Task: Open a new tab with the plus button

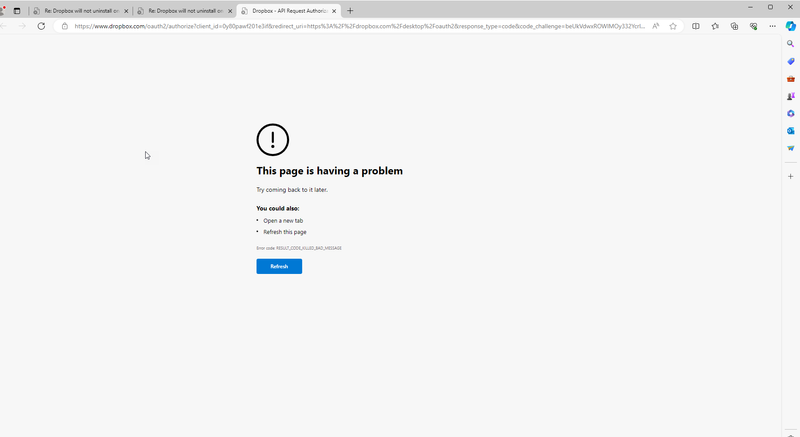Action: pos(350,11)
